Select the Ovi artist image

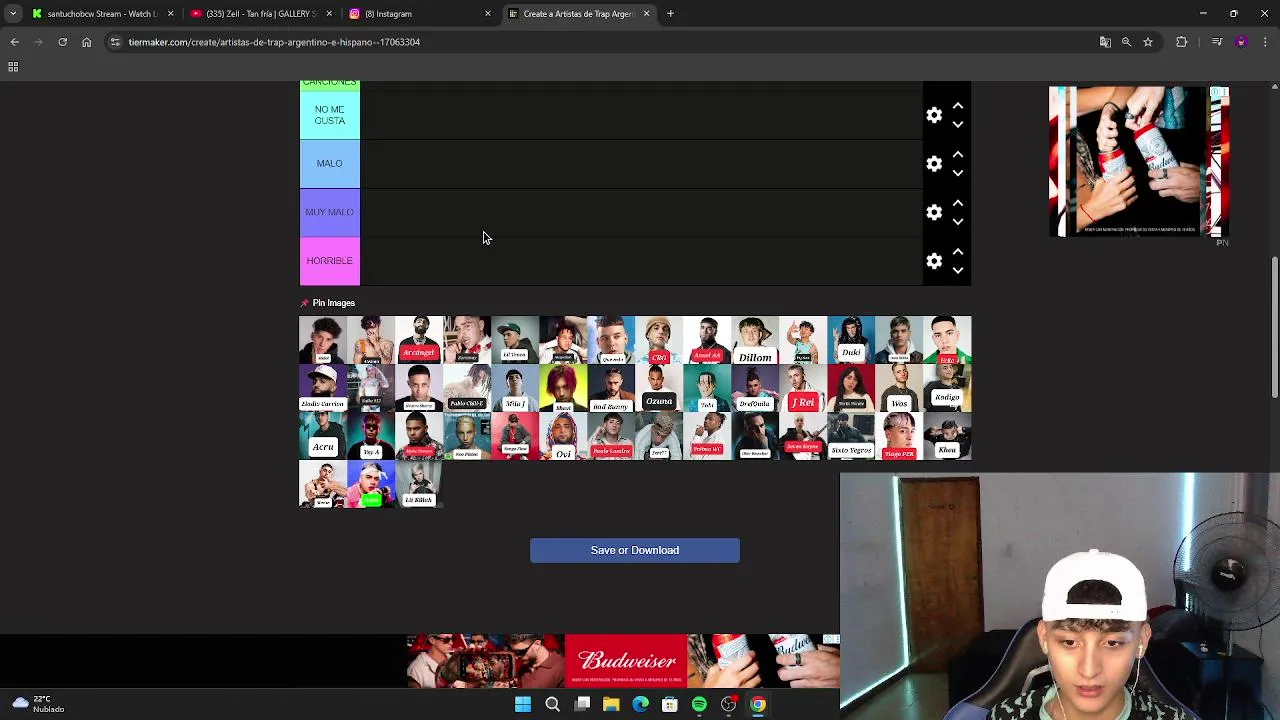[x=563, y=436]
